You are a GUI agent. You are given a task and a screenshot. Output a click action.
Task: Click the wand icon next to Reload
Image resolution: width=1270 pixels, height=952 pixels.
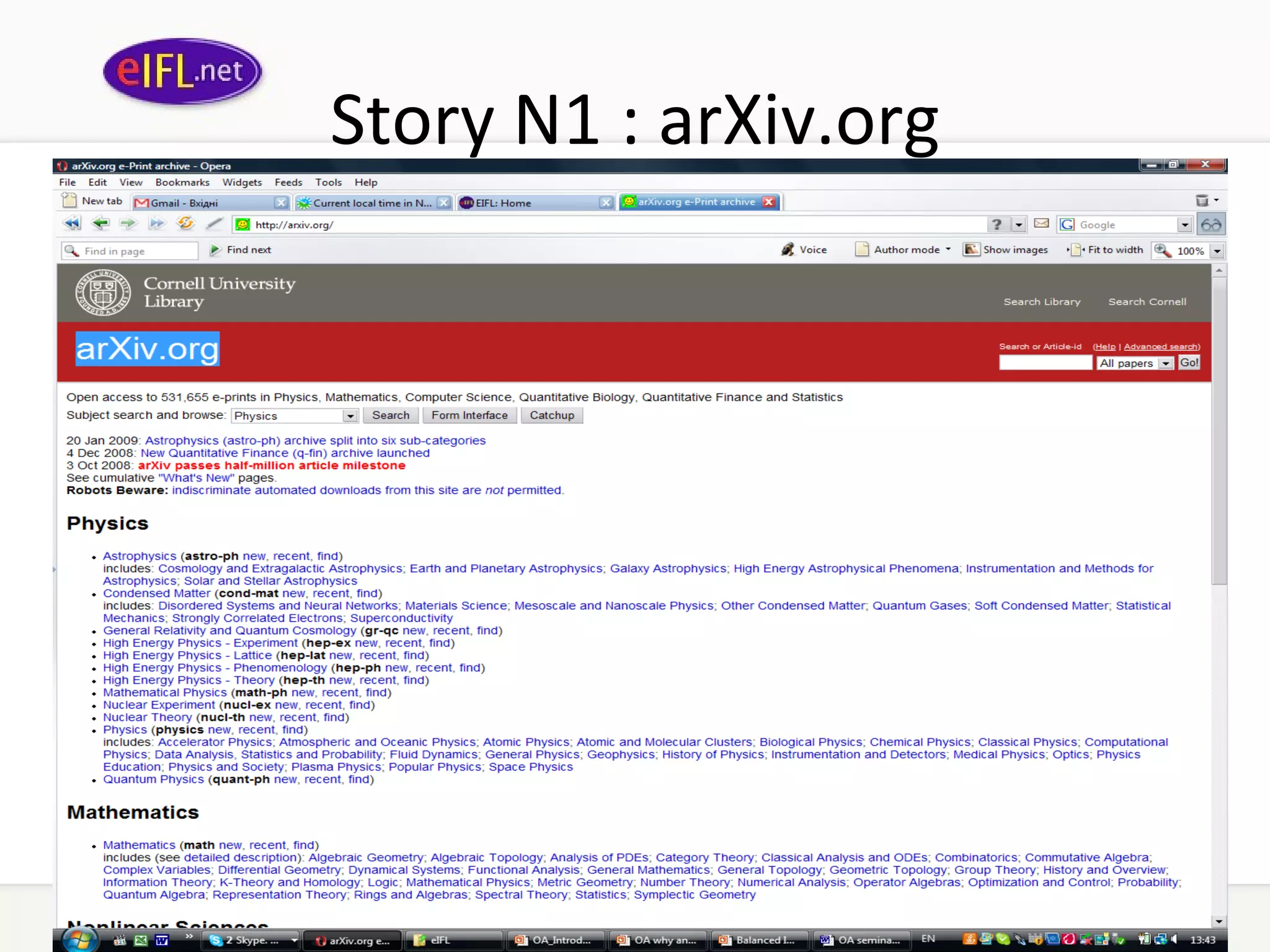(214, 224)
